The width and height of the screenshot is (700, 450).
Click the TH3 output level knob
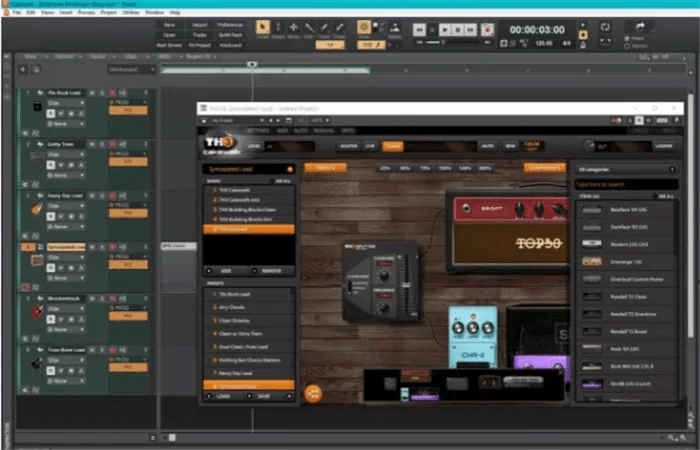589,146
